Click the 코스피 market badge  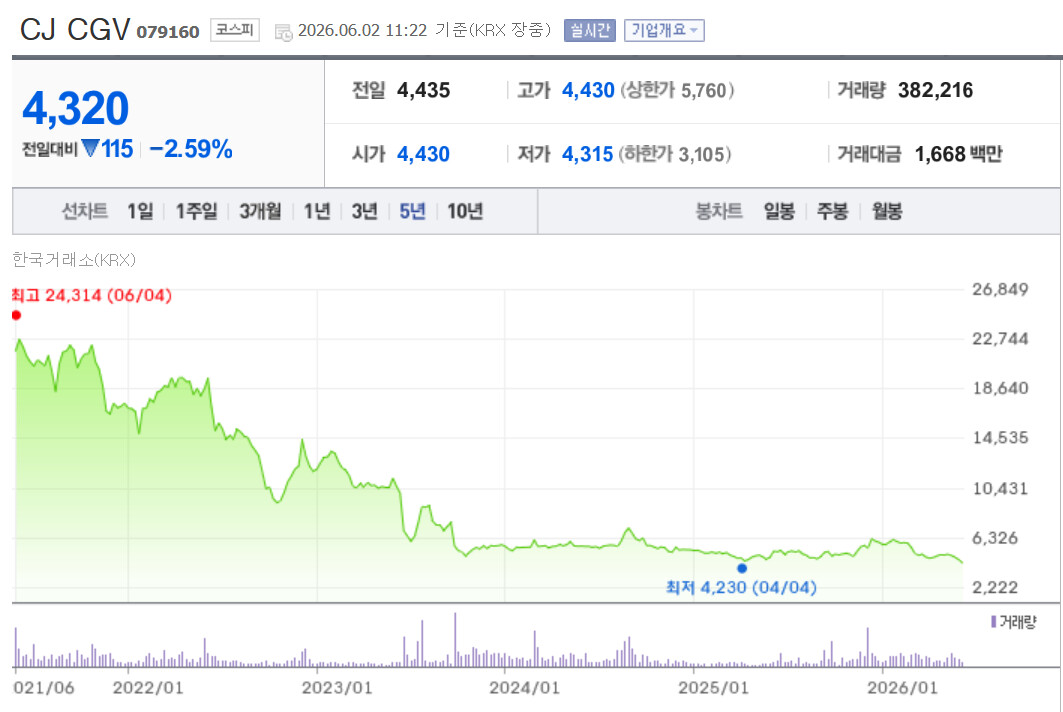tap(235, 30)
